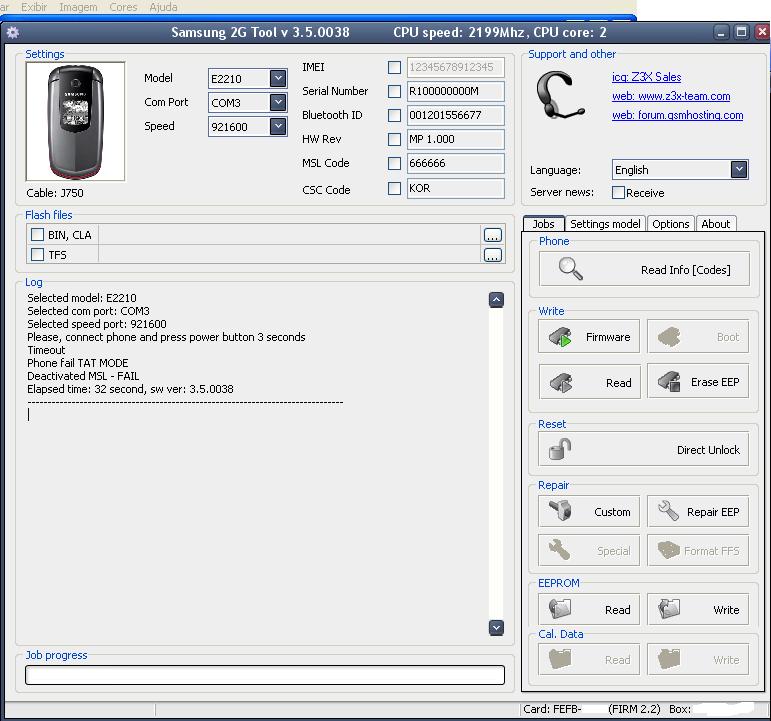Open the Exibir menu in background window

34,7
